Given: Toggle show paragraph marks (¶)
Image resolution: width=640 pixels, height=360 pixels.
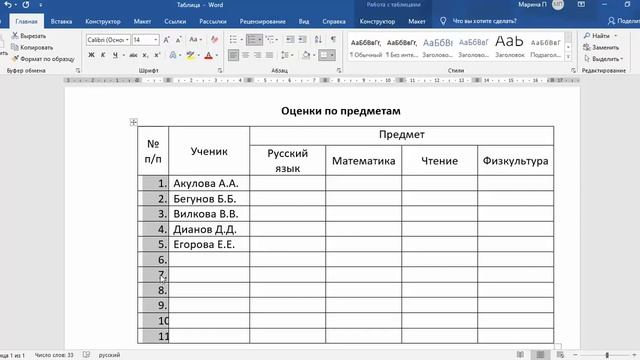Looking at the screenshot, I should (x=333, y=40).
